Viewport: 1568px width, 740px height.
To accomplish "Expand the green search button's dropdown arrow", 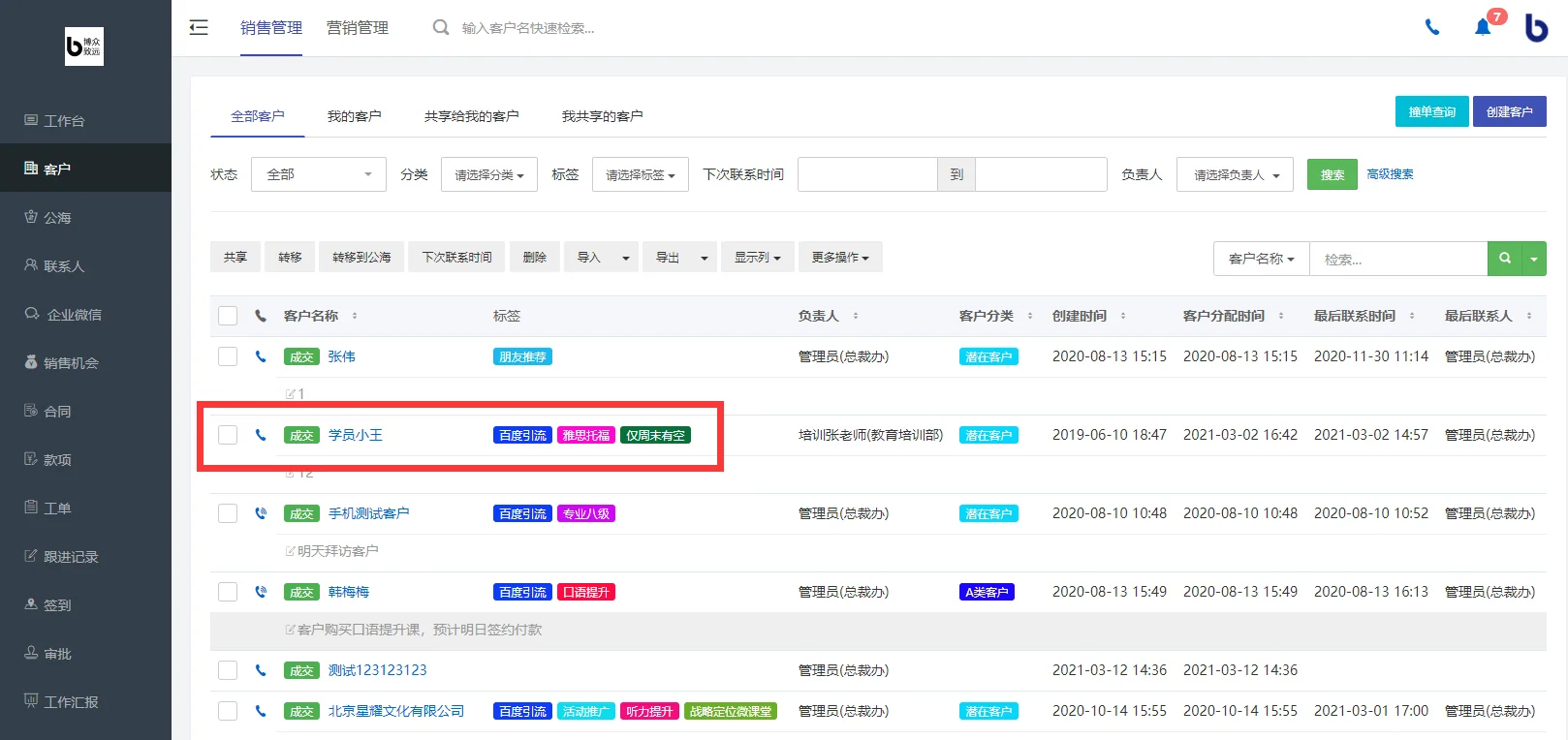I will tap(1534, 259).
